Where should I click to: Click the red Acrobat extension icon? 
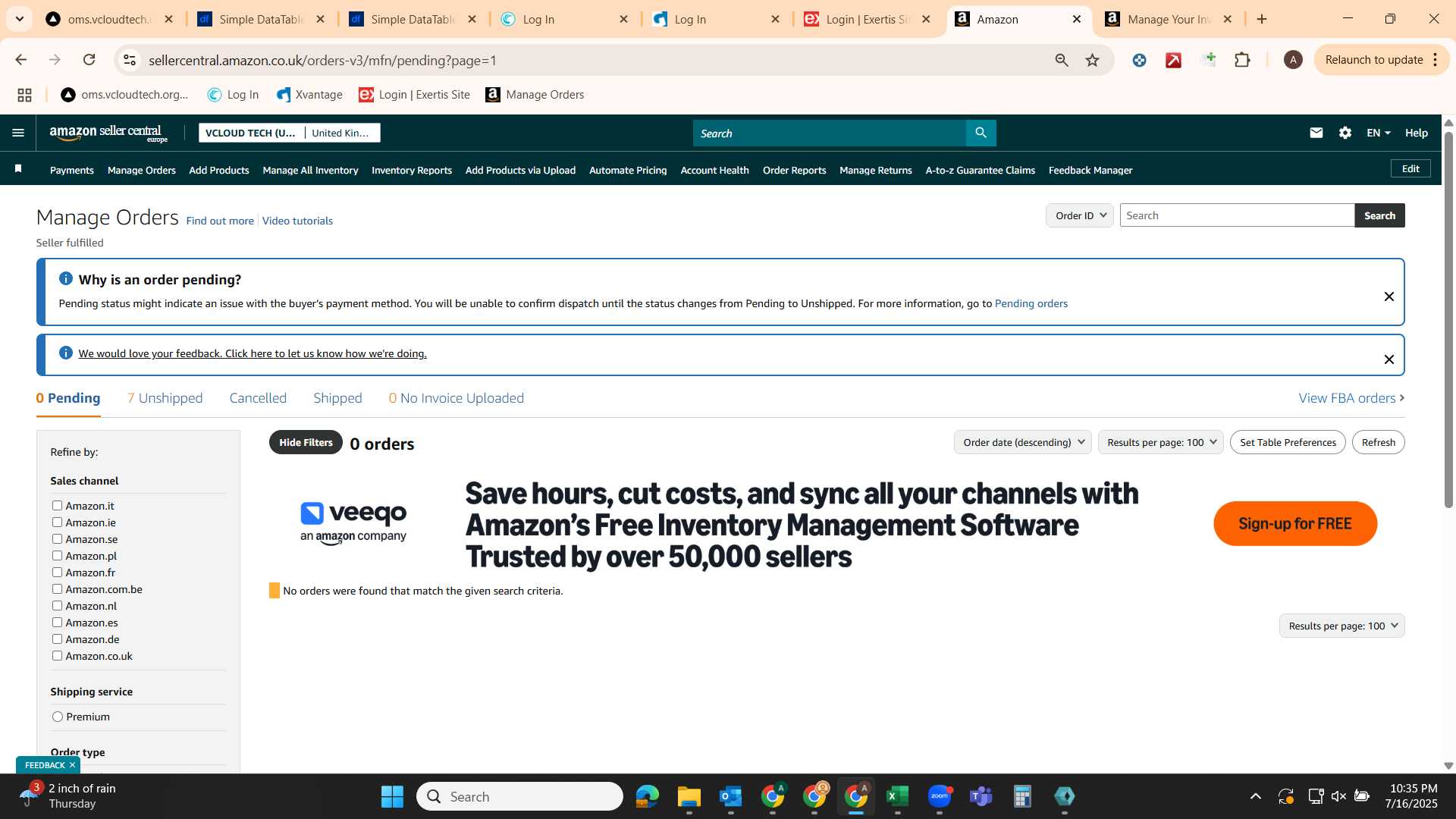[x=1174, y=60]
